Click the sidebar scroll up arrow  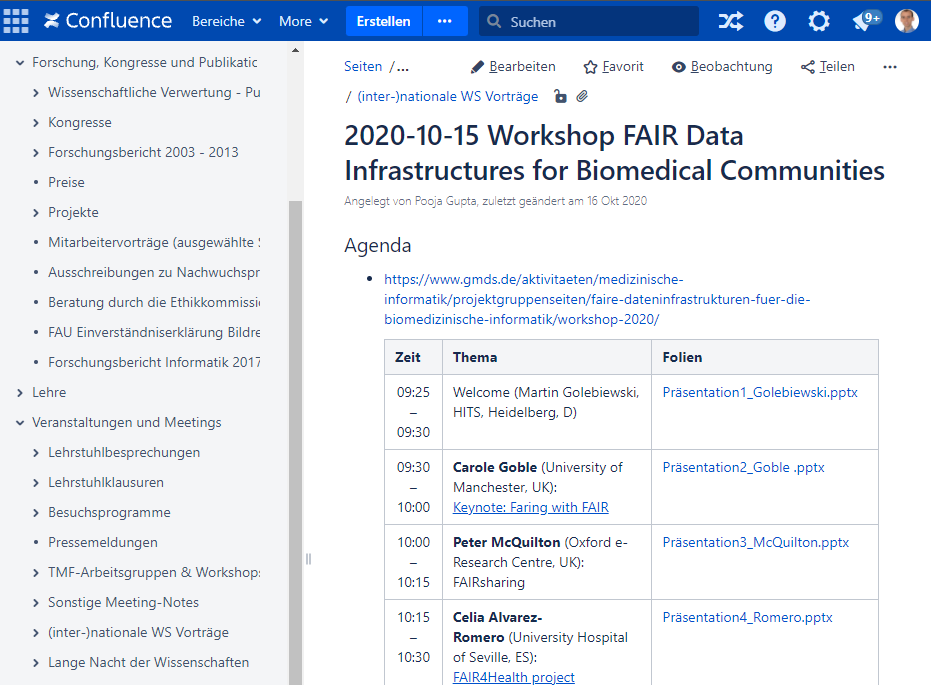click(x=295, y=50)
